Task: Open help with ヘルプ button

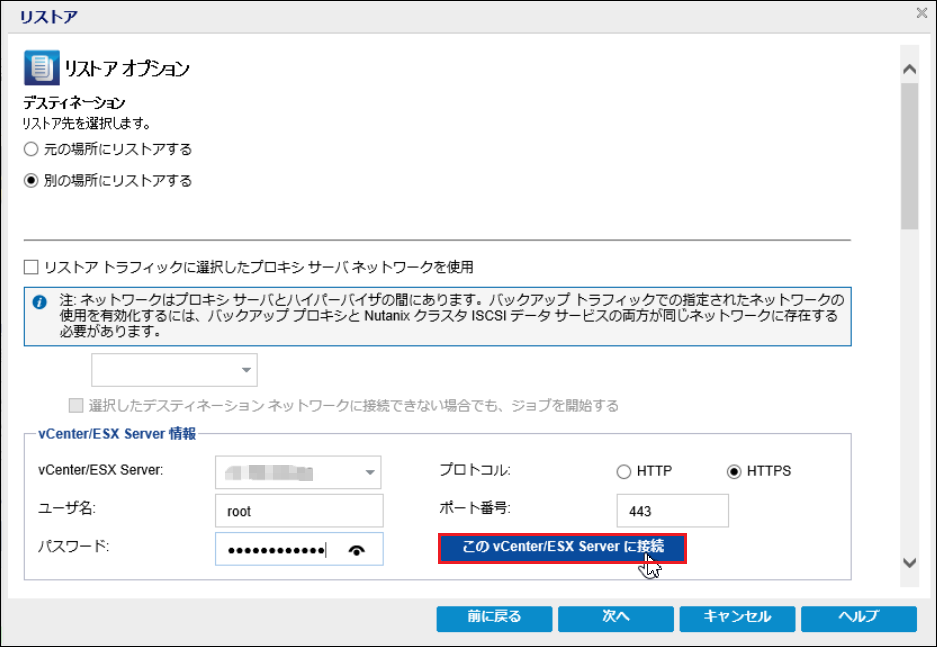Action: click(858, 617)
